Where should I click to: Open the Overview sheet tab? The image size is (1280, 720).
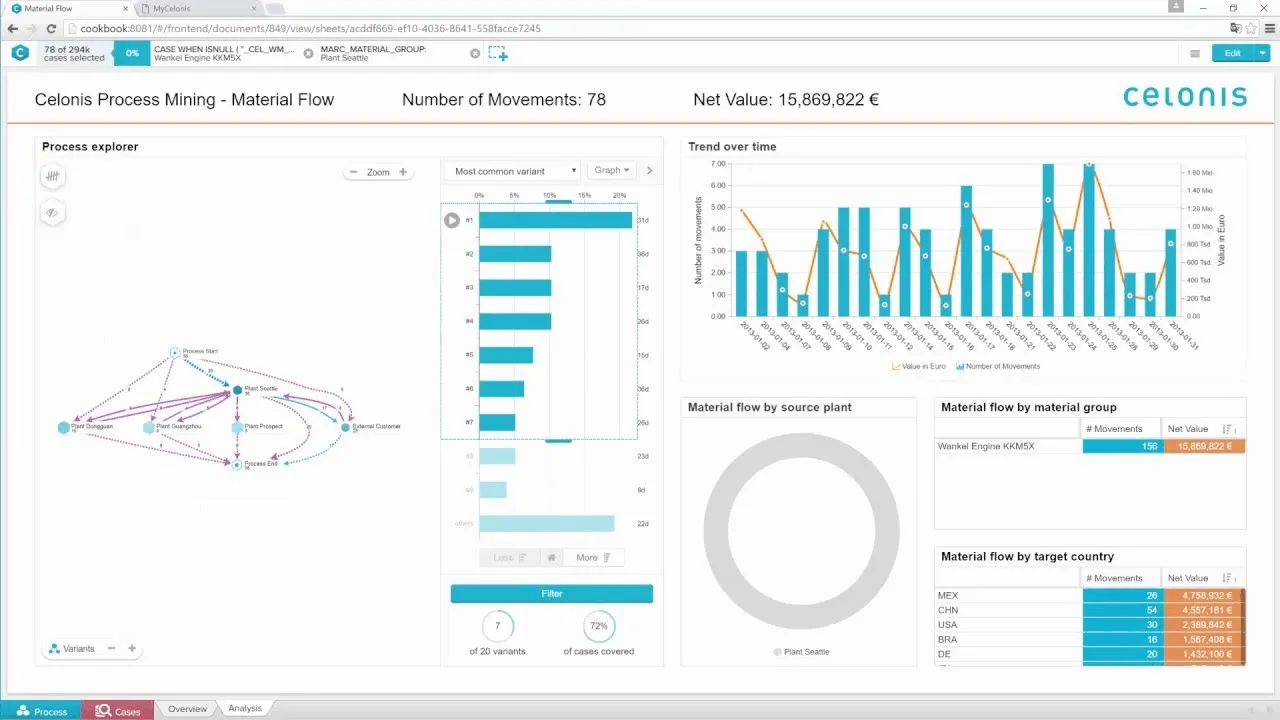(x=187, y=709)
